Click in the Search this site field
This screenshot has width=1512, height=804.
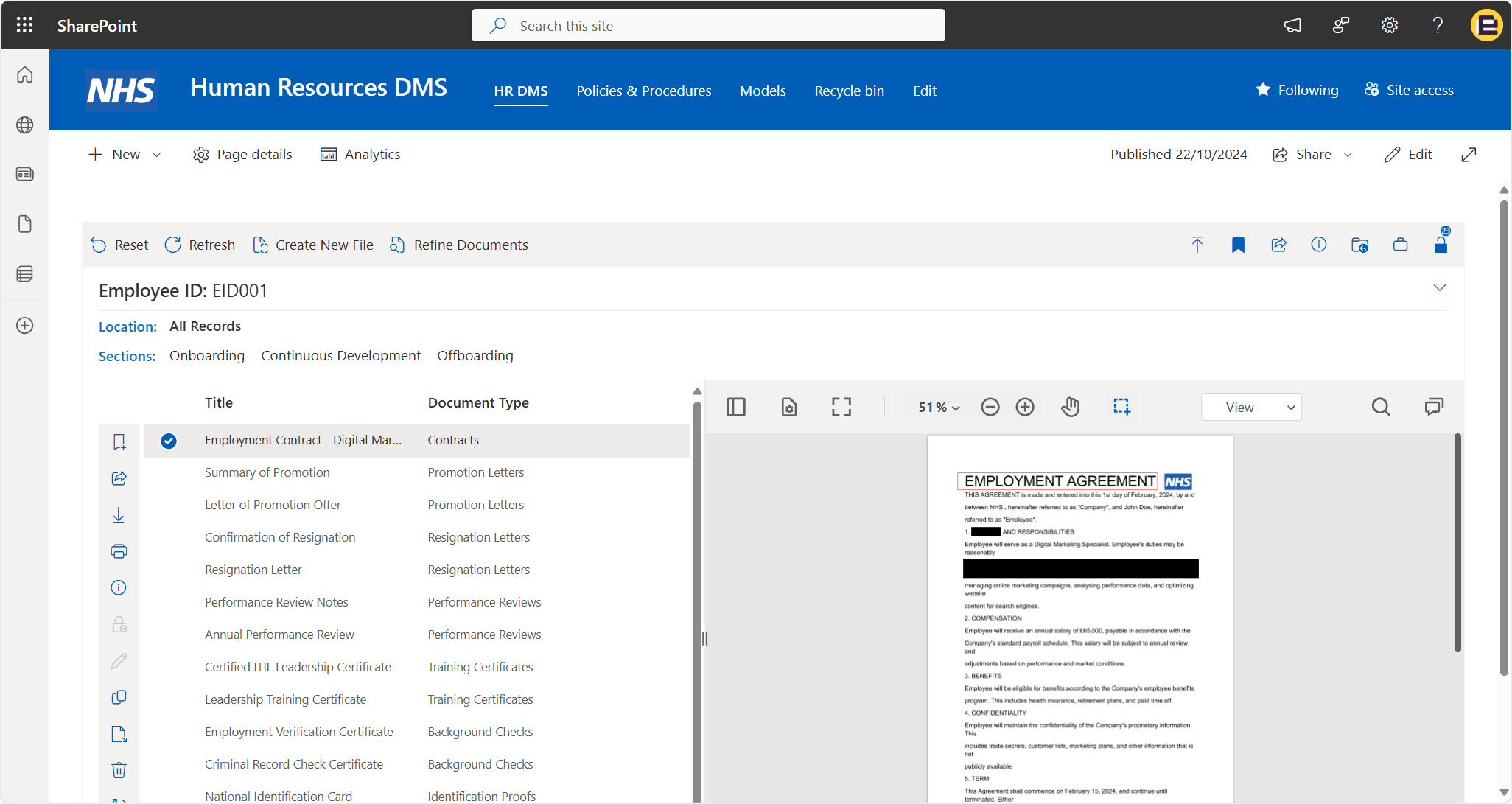(x=707, y=26)
